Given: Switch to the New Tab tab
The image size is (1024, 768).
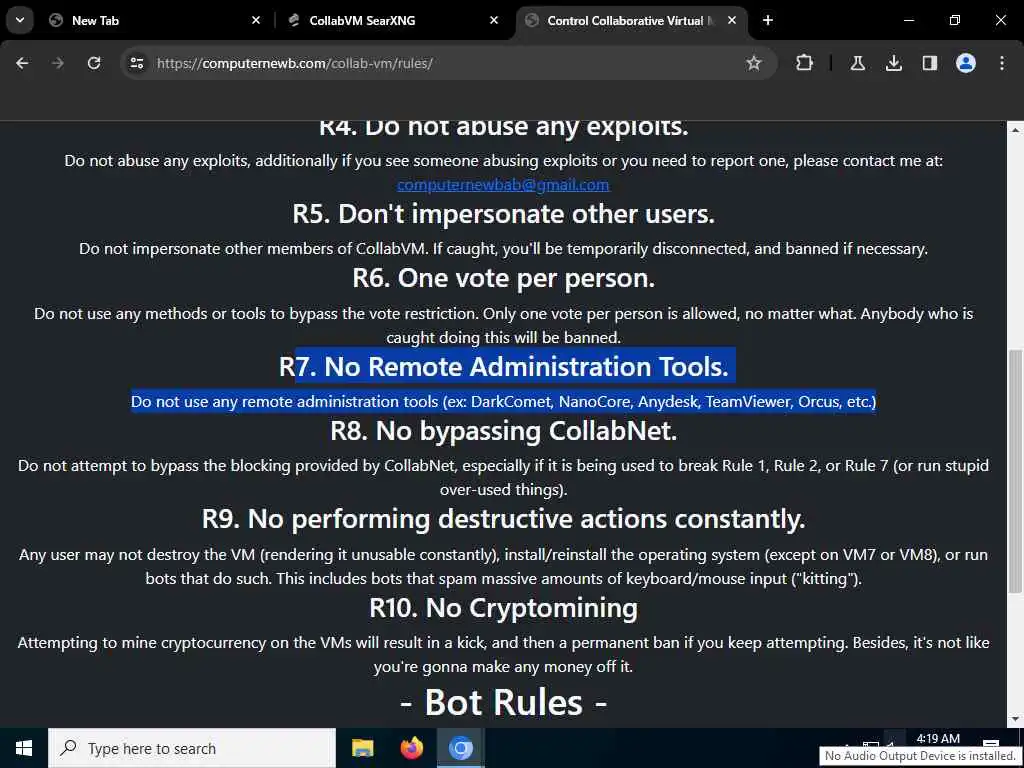Looking at the screenshot, I should click(x=154, y=20).
